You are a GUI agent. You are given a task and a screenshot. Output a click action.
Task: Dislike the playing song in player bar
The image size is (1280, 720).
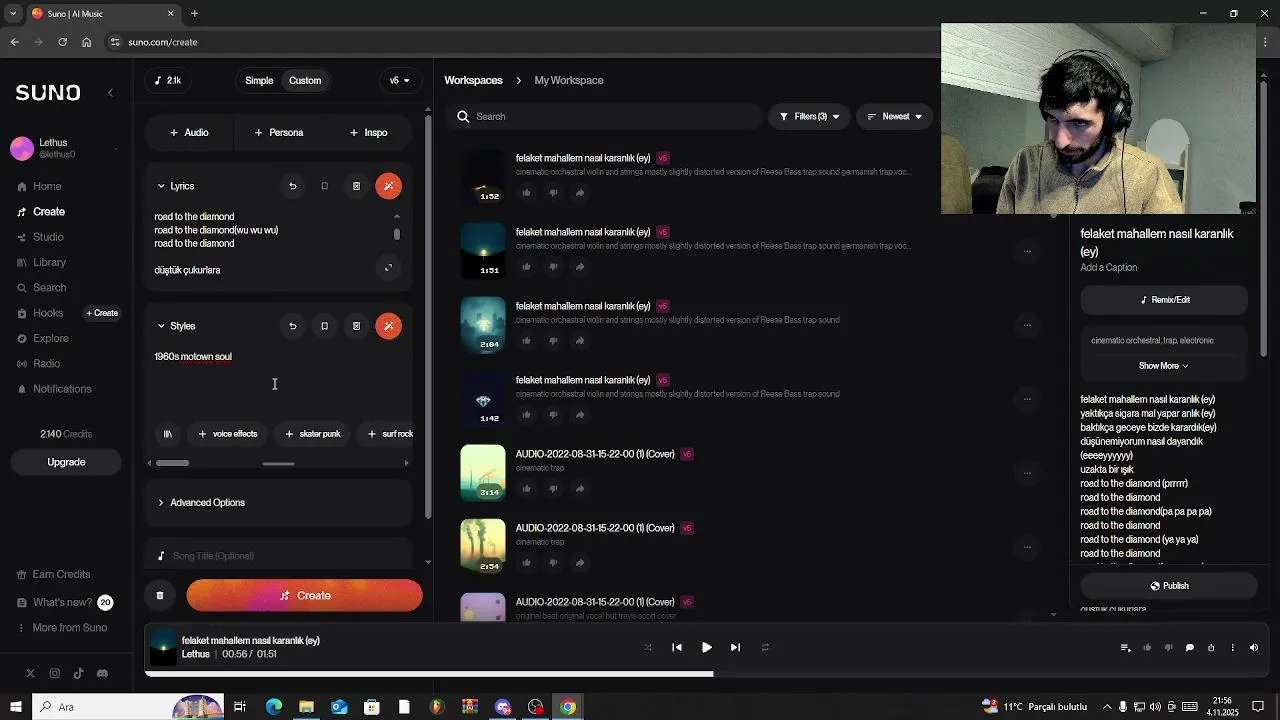[x=1168, y=647]
